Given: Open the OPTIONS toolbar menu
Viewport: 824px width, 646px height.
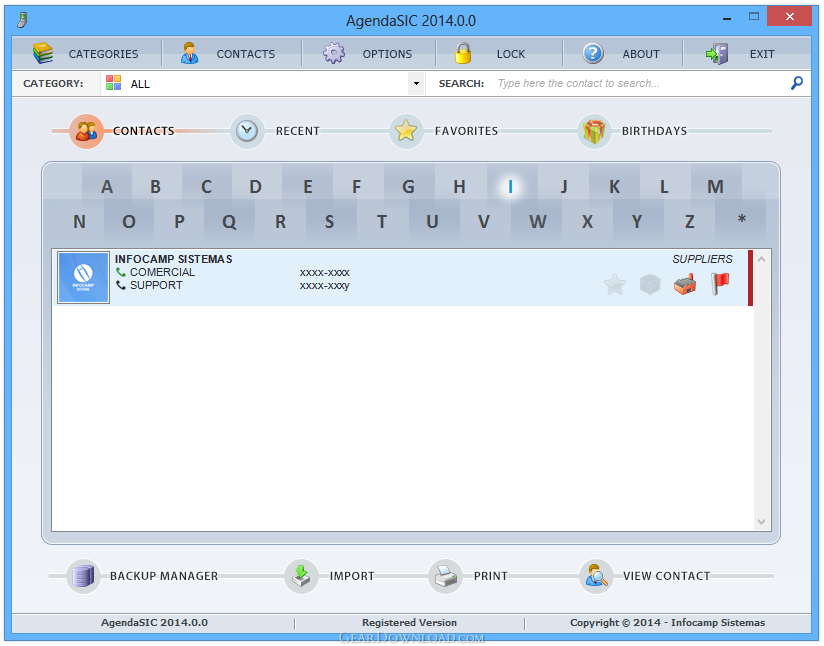Looking at the screenshot, I should click(387, 54).
